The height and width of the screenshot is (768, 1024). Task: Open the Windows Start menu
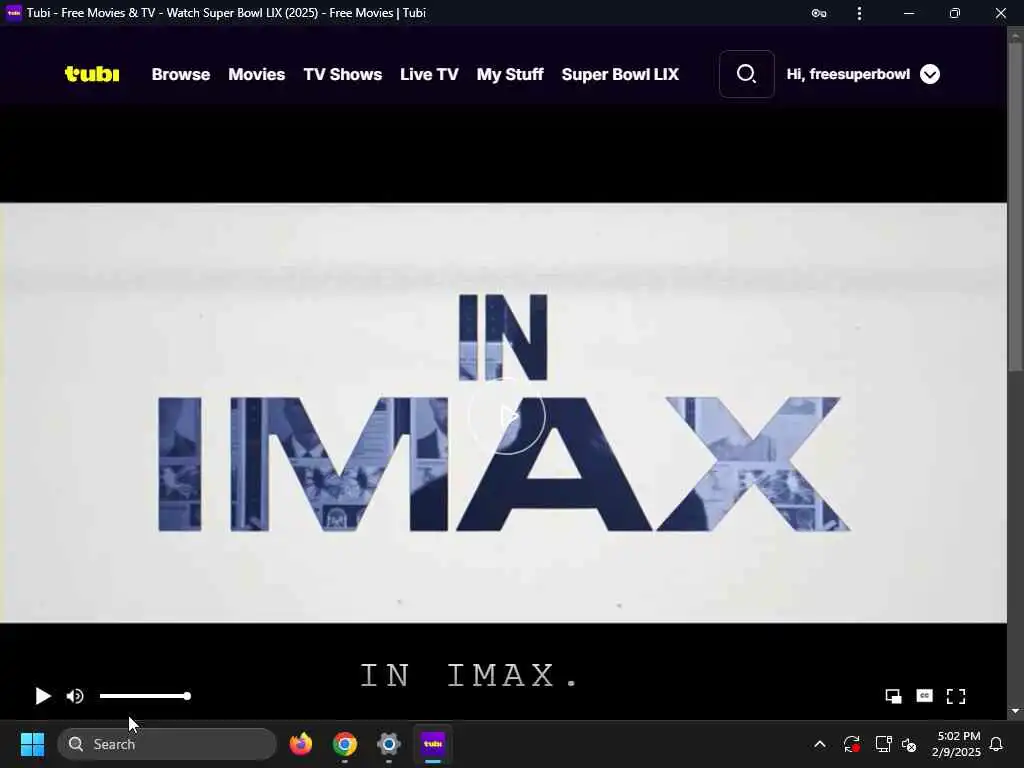point(33,744)
